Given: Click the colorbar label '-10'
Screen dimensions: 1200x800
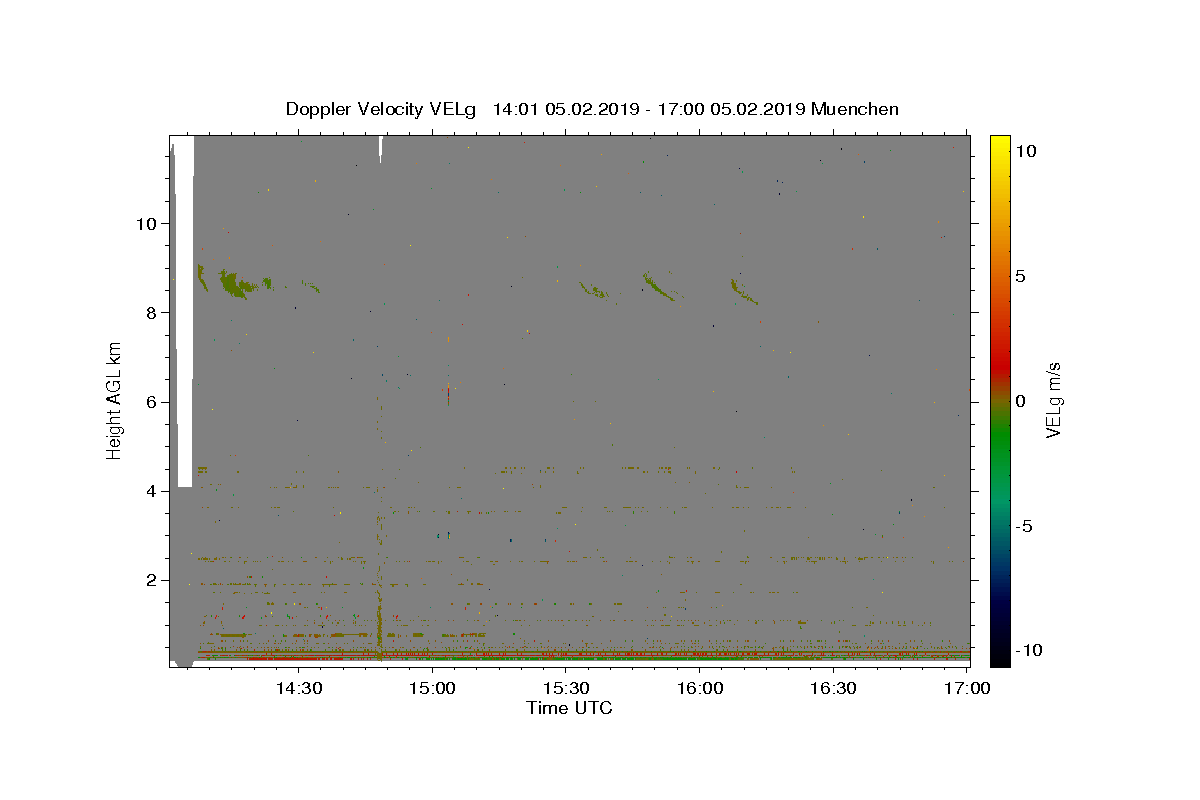Looking at the screenshot, I should click(1027, 650).
